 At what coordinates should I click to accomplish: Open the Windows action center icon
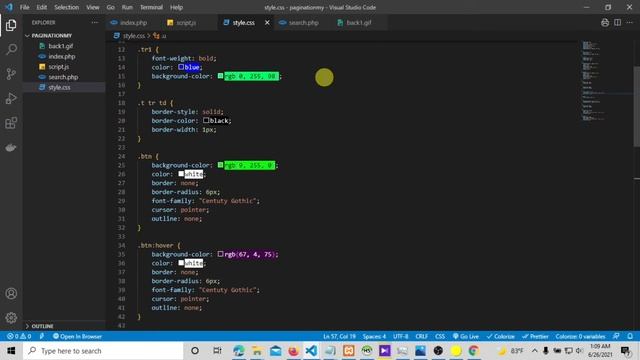625,351
